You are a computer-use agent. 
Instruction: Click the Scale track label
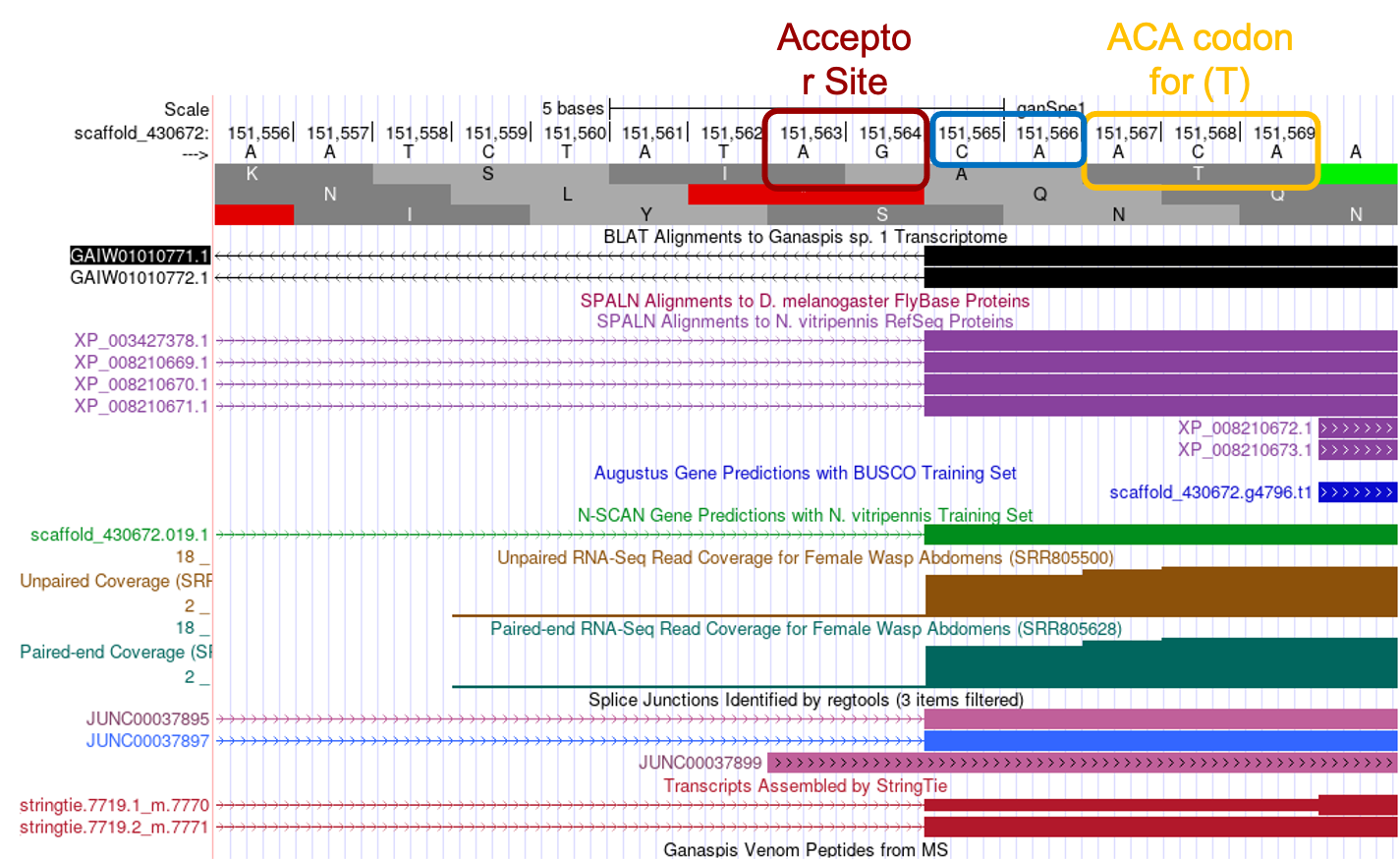187,109
